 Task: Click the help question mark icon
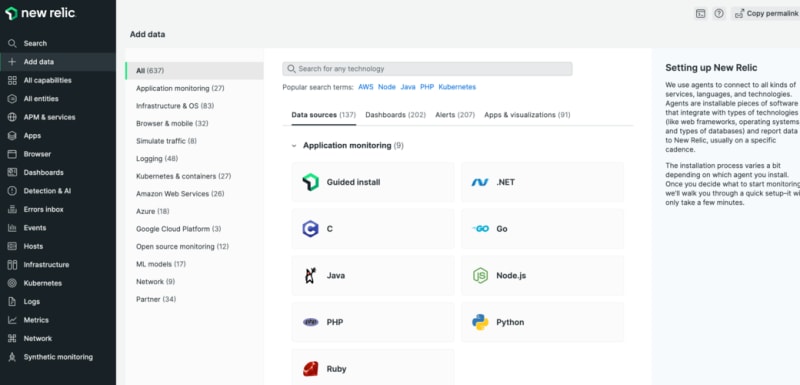pyautogui.click(x=719, y=14)
